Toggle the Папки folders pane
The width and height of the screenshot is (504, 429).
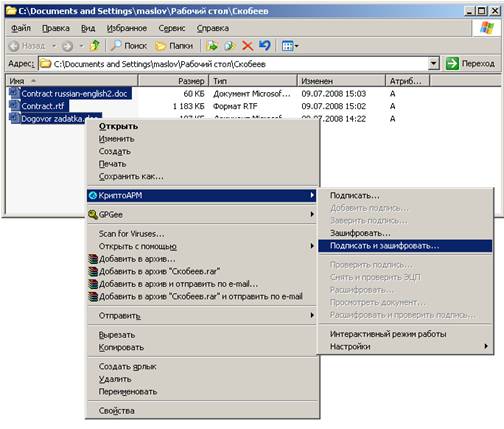174,46
